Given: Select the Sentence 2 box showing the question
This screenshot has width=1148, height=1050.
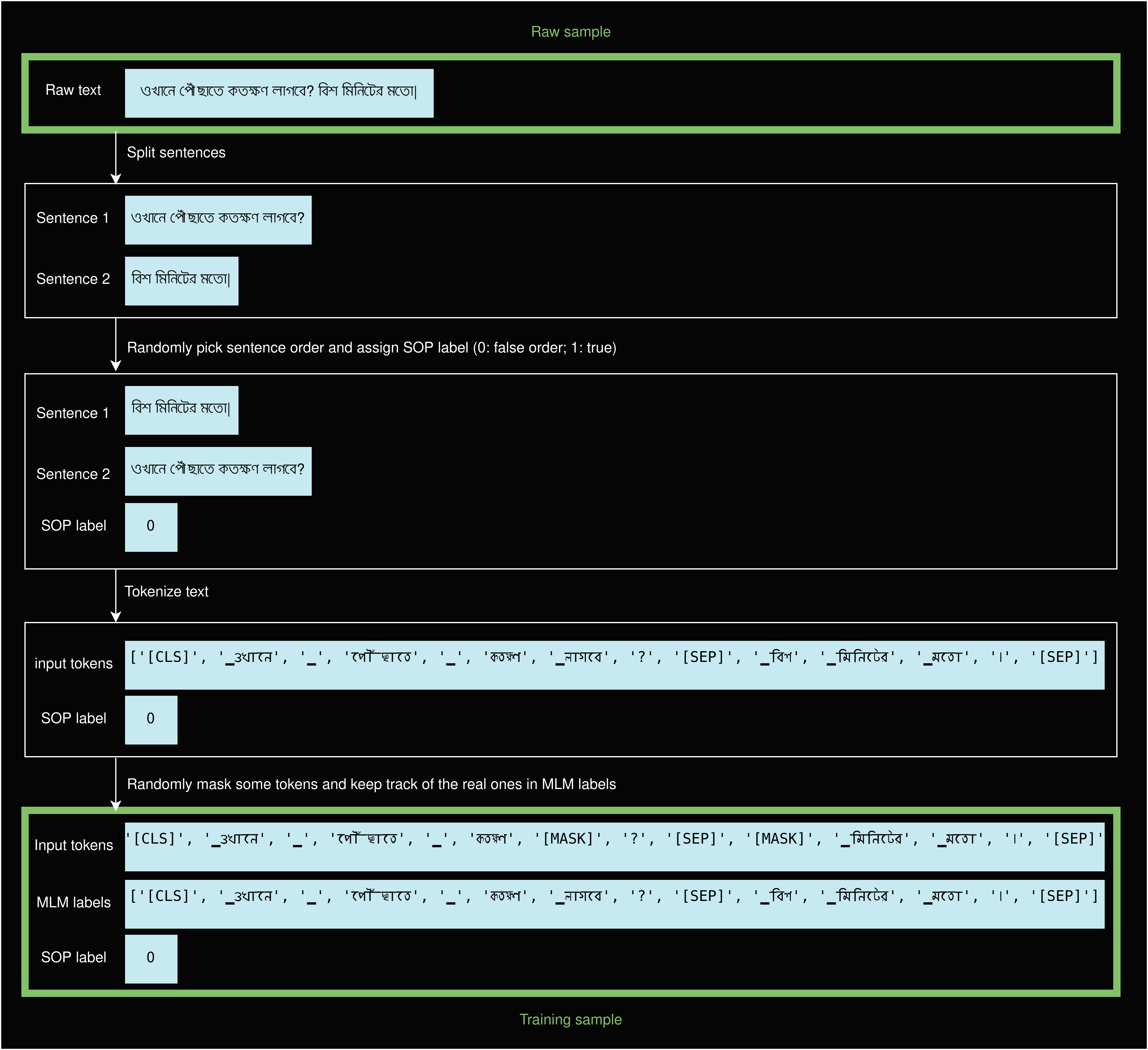Looking at the screenshot, I should coord(219,471).
